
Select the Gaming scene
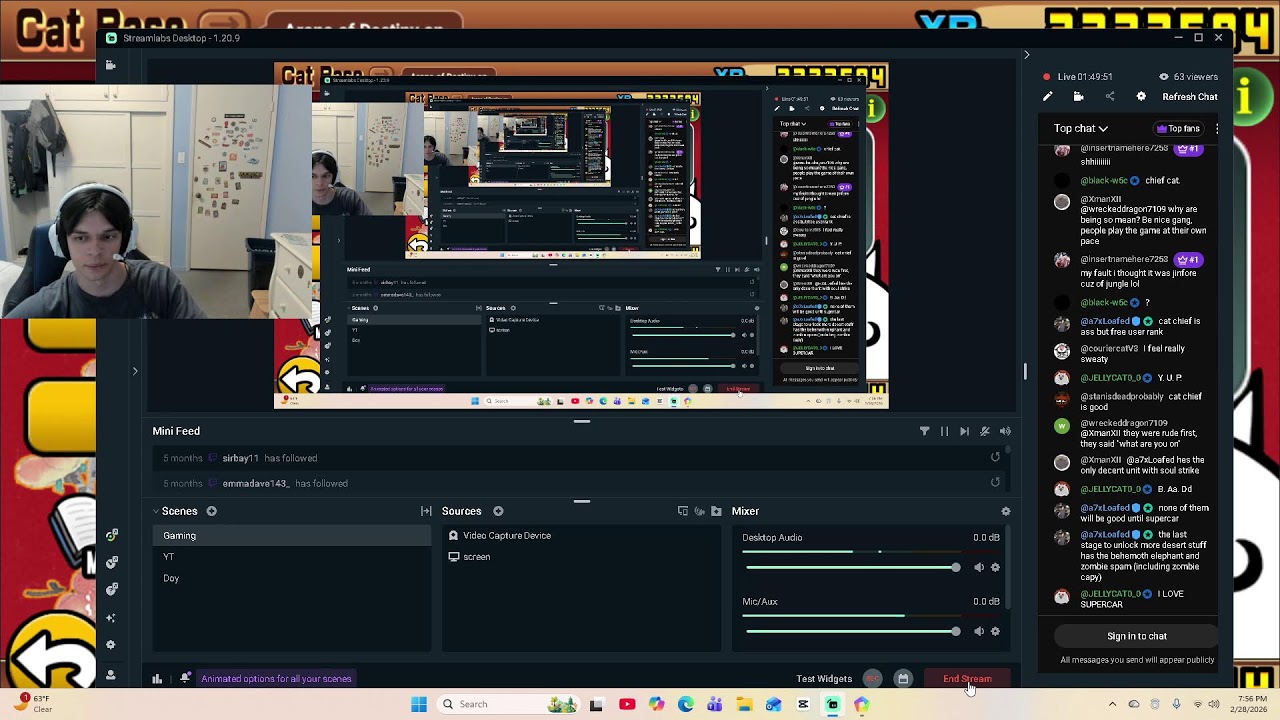coord(292,536)
